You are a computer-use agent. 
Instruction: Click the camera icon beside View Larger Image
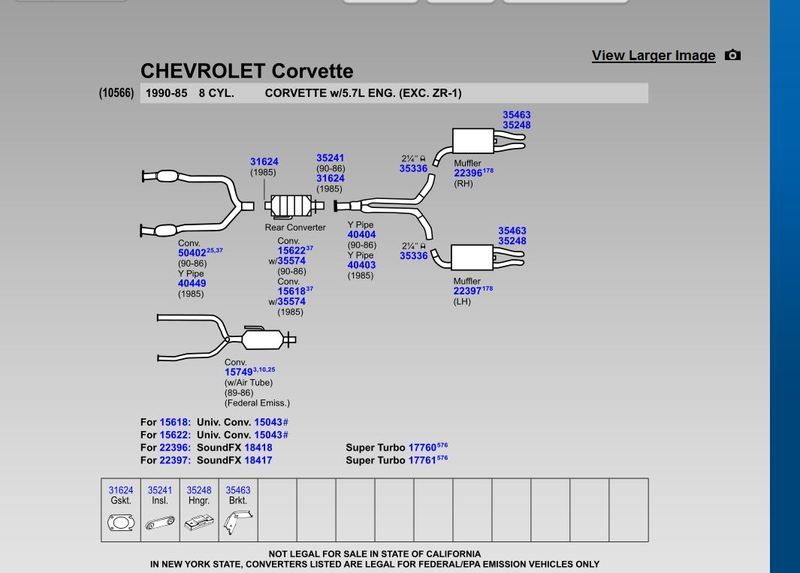(733, 55)
